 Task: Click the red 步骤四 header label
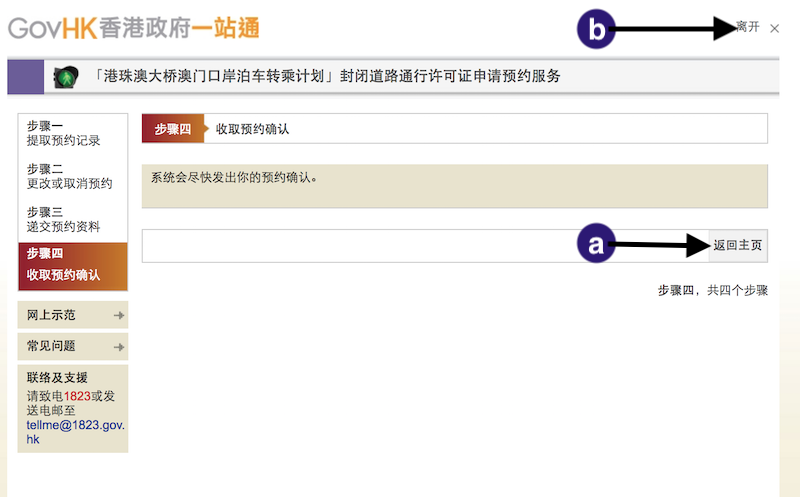(x=173, y=129)
